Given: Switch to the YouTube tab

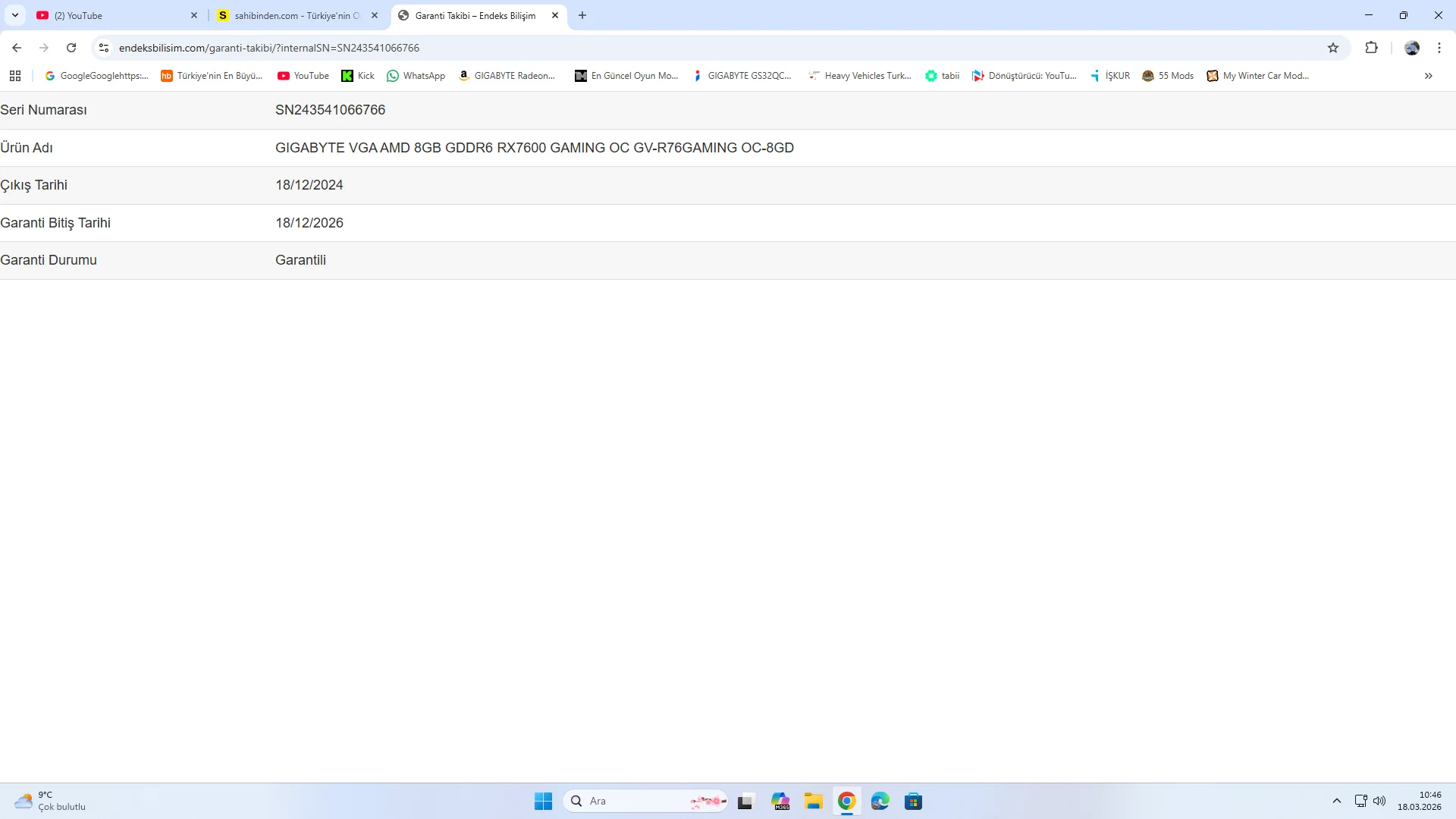Looking at the screenshot, I should pos(114,15).
